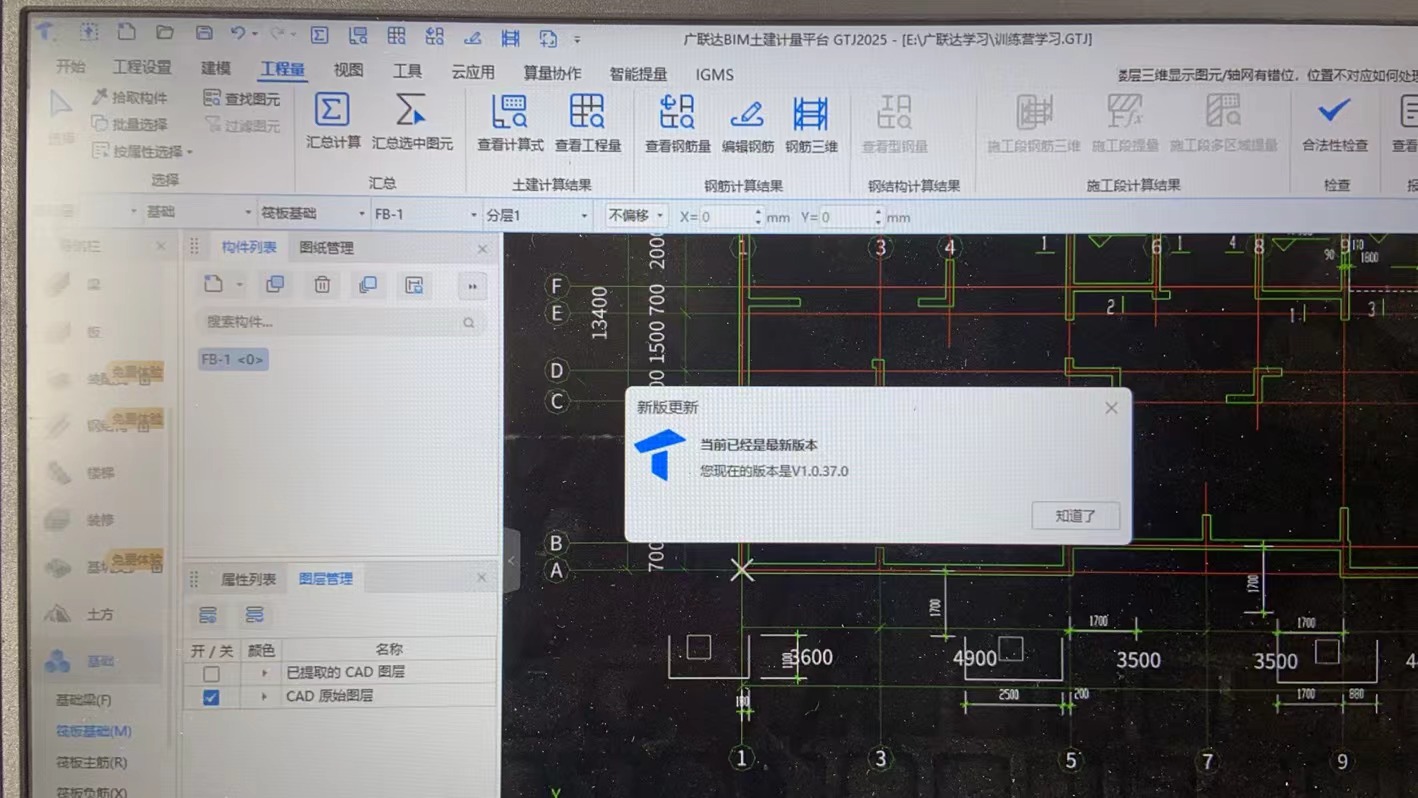Click the copy component icon beside new-component icon
The image size is (1418, 798).
pyautogui.click(x=275, y=285)
